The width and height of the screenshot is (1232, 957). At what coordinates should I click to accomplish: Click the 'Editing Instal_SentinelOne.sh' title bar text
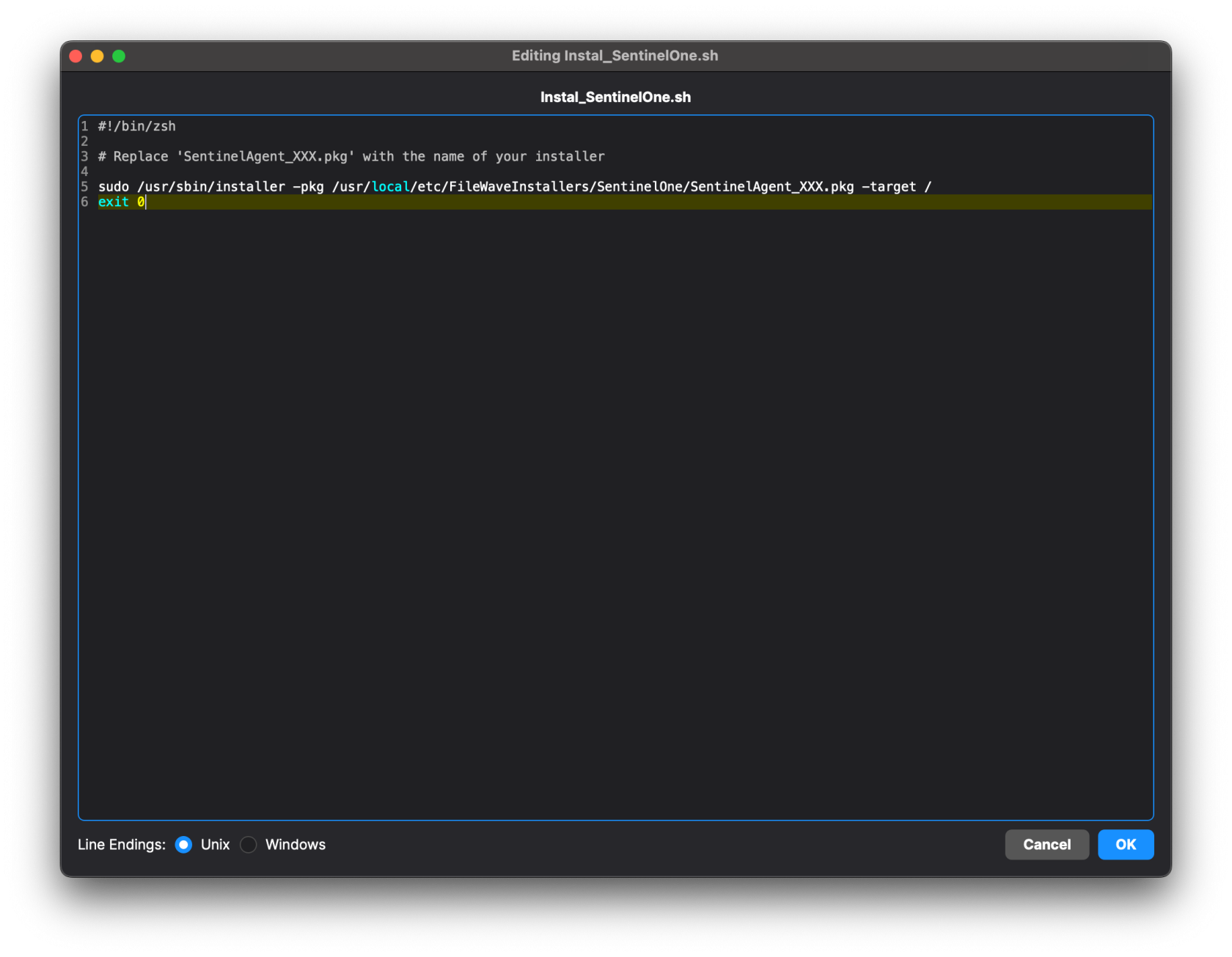pos(615,56)
